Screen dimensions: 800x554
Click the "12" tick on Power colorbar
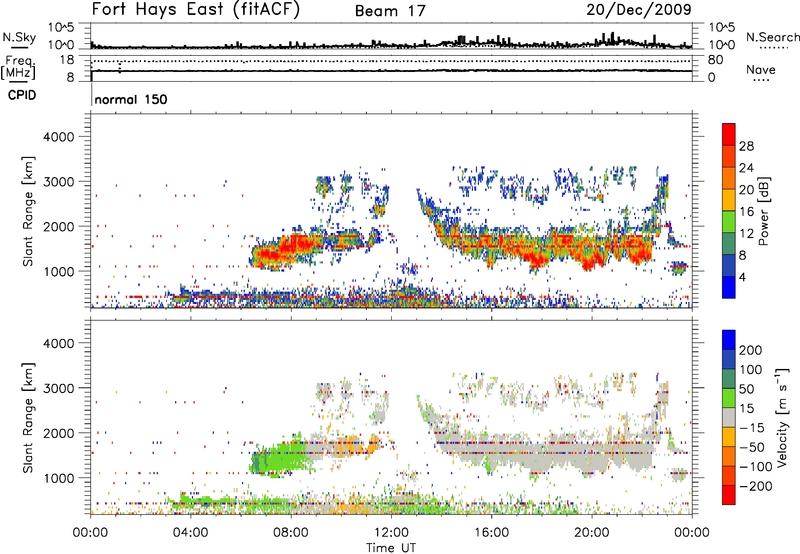pos(746,233)
